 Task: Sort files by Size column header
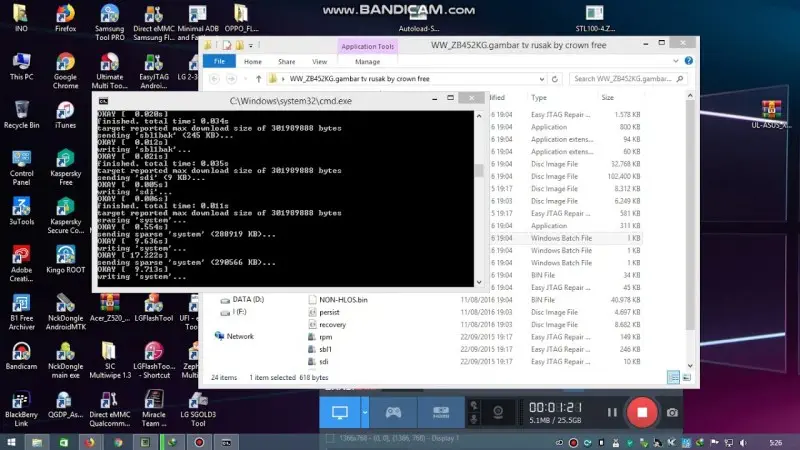[607, 97]
